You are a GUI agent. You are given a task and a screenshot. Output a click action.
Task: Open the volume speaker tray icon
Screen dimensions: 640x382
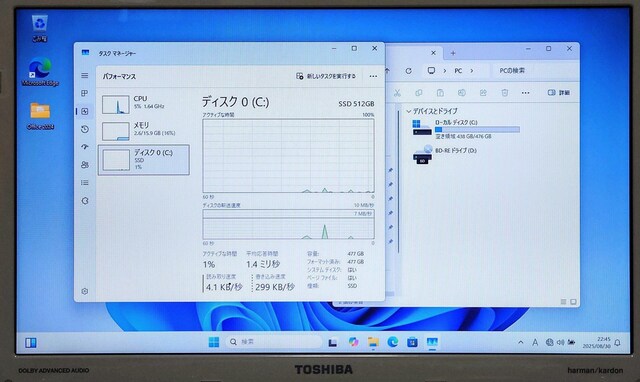pyautogui.click(x=560, y=342)
